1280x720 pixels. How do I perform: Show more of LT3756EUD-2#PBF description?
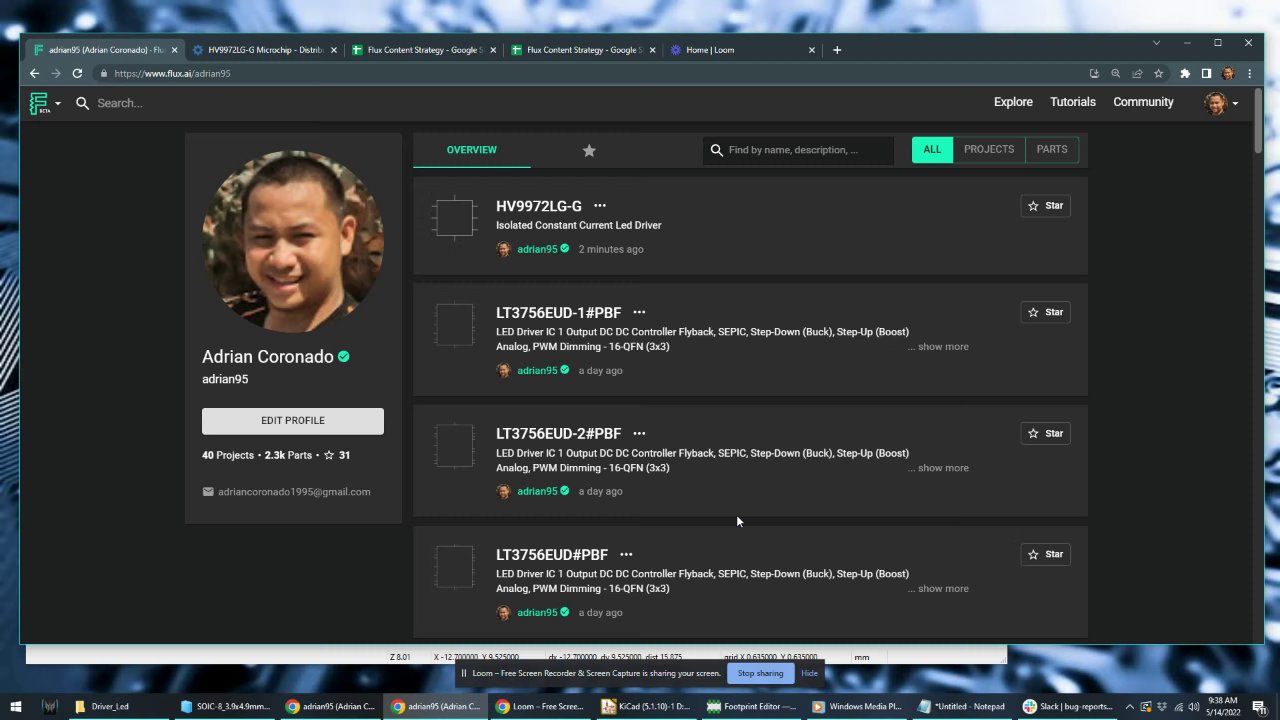(943, 468)
